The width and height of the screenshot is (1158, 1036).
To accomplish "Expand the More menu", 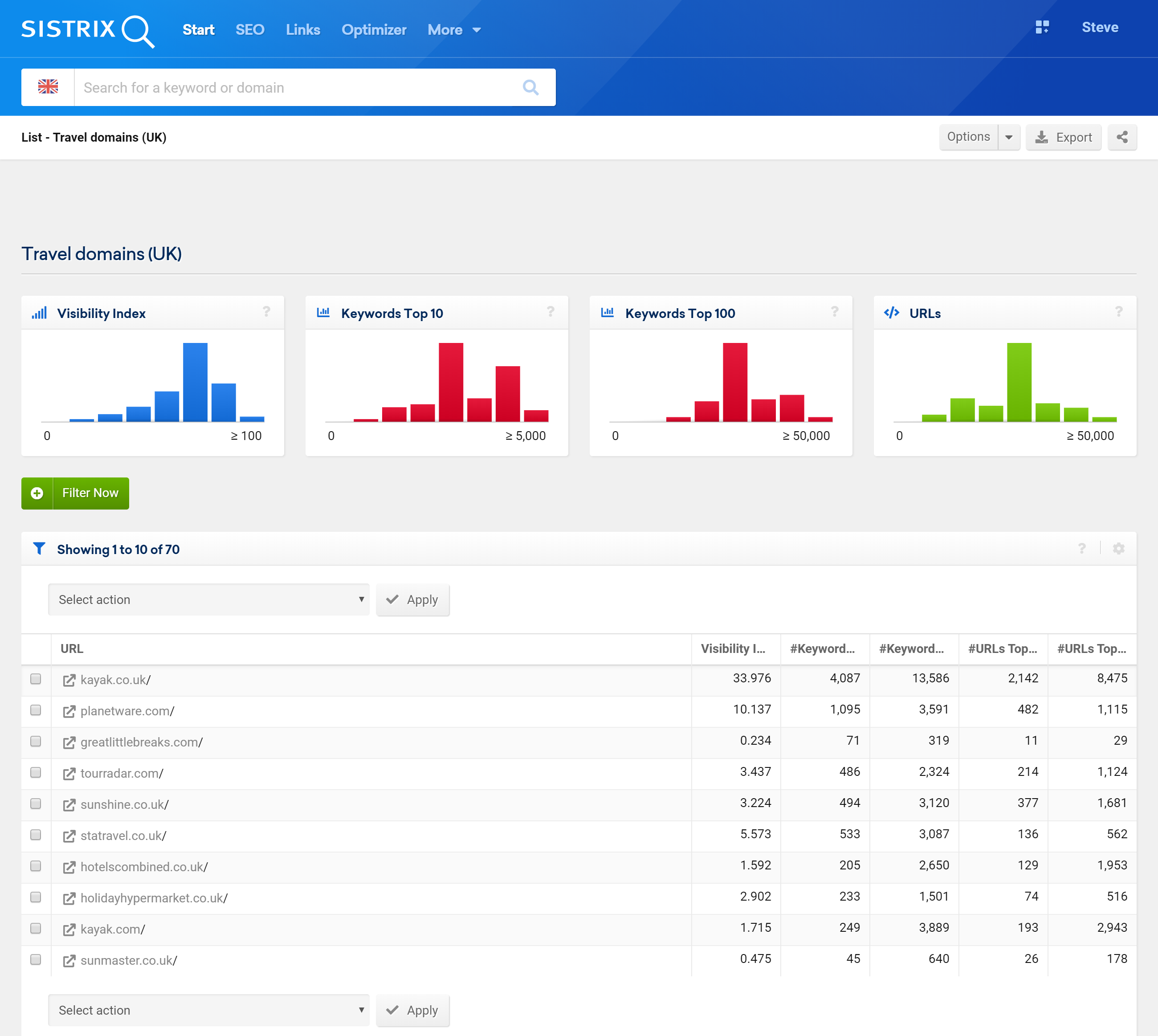I will click(454, 29).
